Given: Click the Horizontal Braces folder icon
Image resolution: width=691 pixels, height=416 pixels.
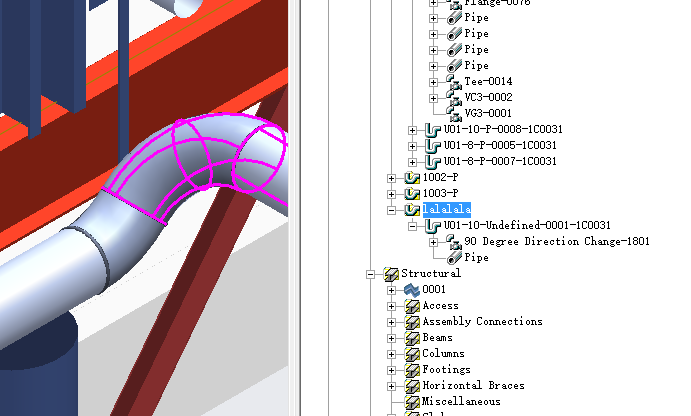Looking at the screenshot, I should (x=412, y=386).
